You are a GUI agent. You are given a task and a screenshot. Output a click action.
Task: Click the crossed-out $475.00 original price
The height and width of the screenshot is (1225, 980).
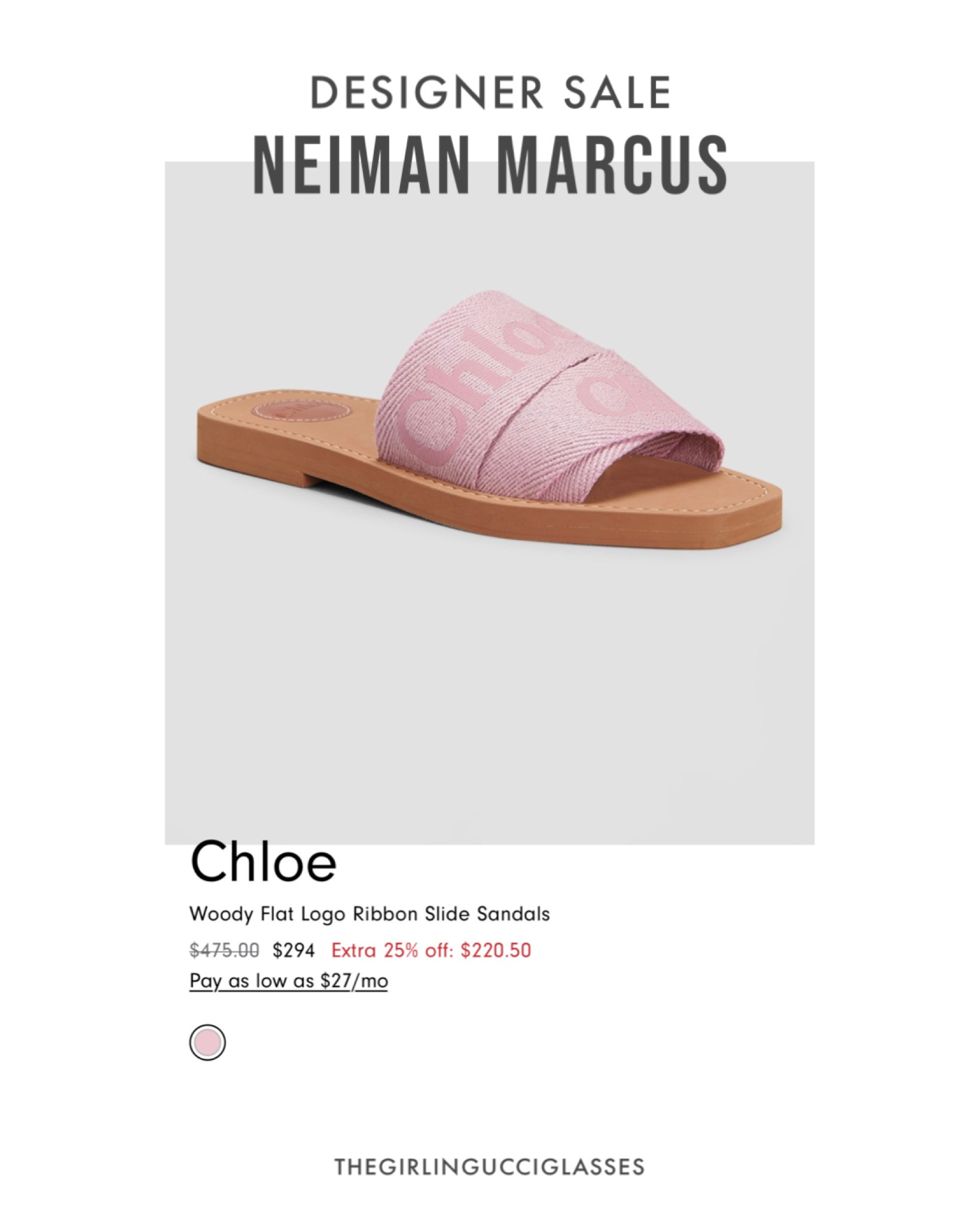[x=224, y=950]
